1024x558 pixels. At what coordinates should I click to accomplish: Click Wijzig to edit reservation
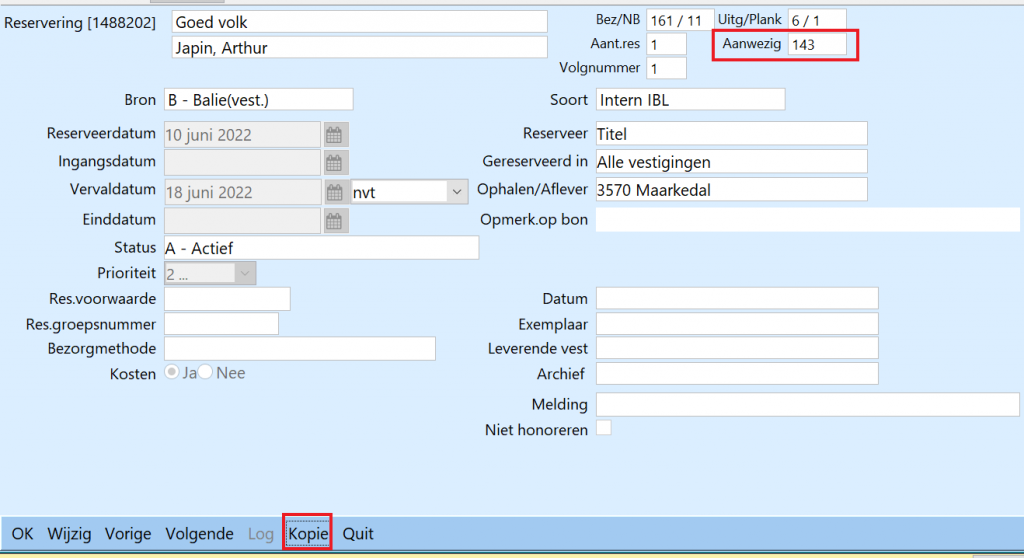tap(69, 534)
